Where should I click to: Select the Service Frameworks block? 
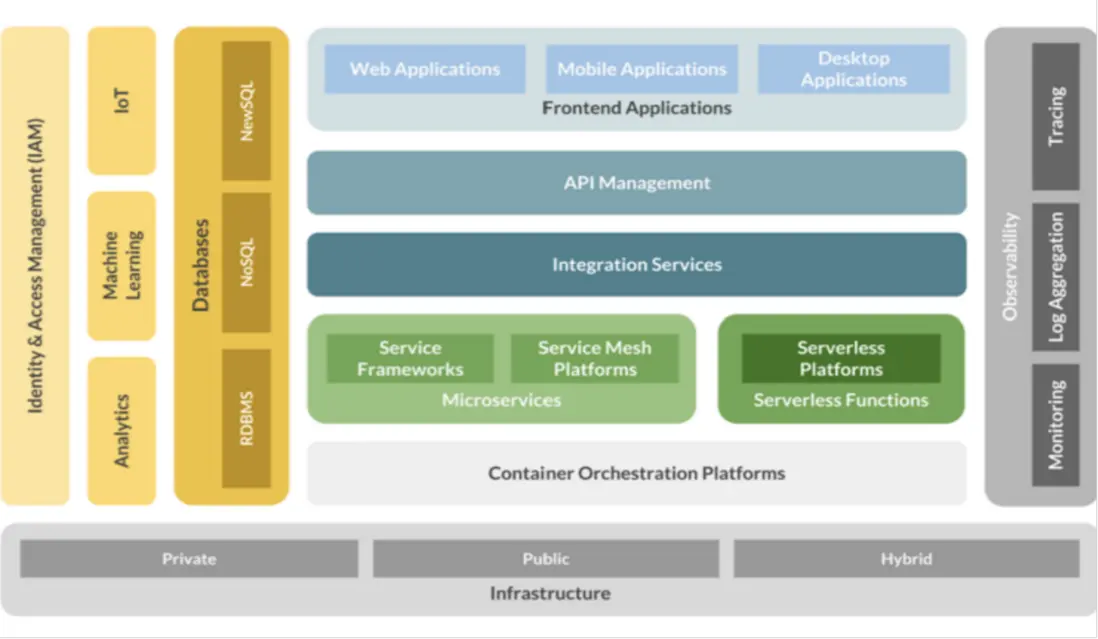410,358
